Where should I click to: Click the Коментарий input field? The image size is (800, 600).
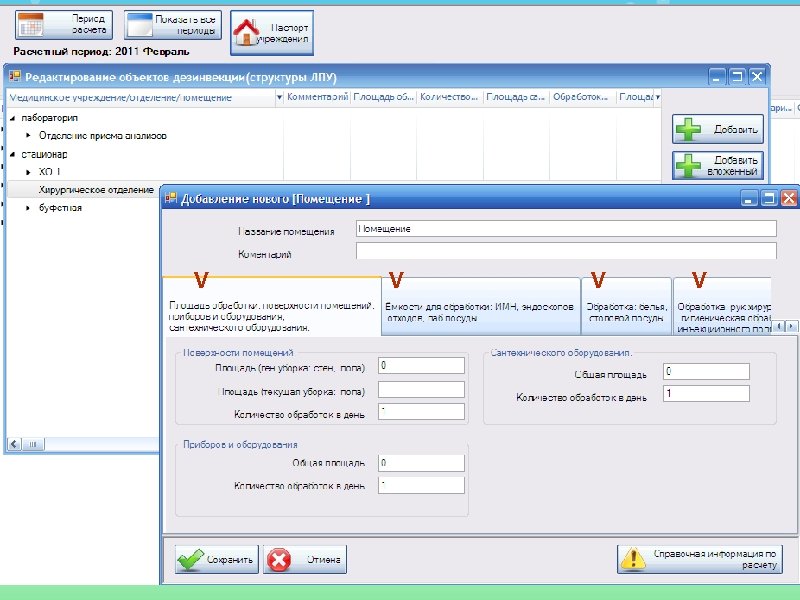(x=566, y=251)
